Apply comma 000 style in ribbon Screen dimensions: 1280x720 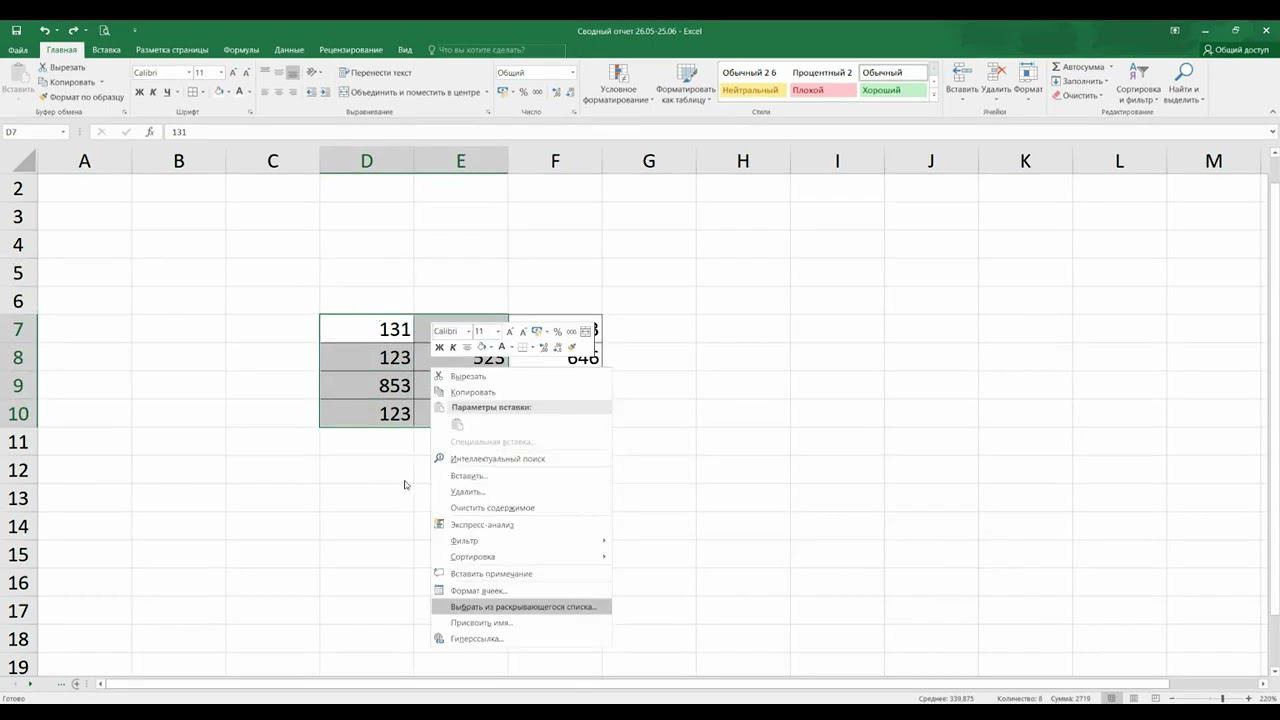click(x=537, y=92)
